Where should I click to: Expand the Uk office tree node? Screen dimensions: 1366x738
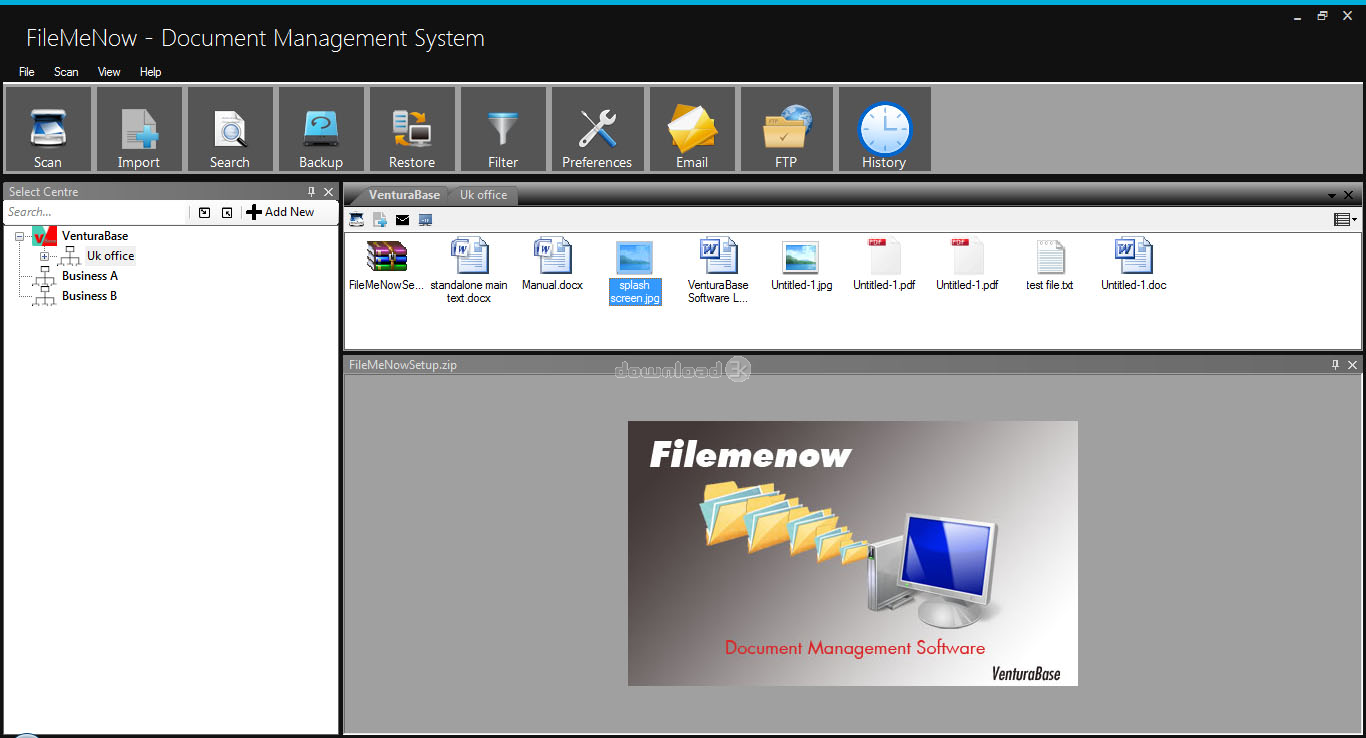pos(44,257)
